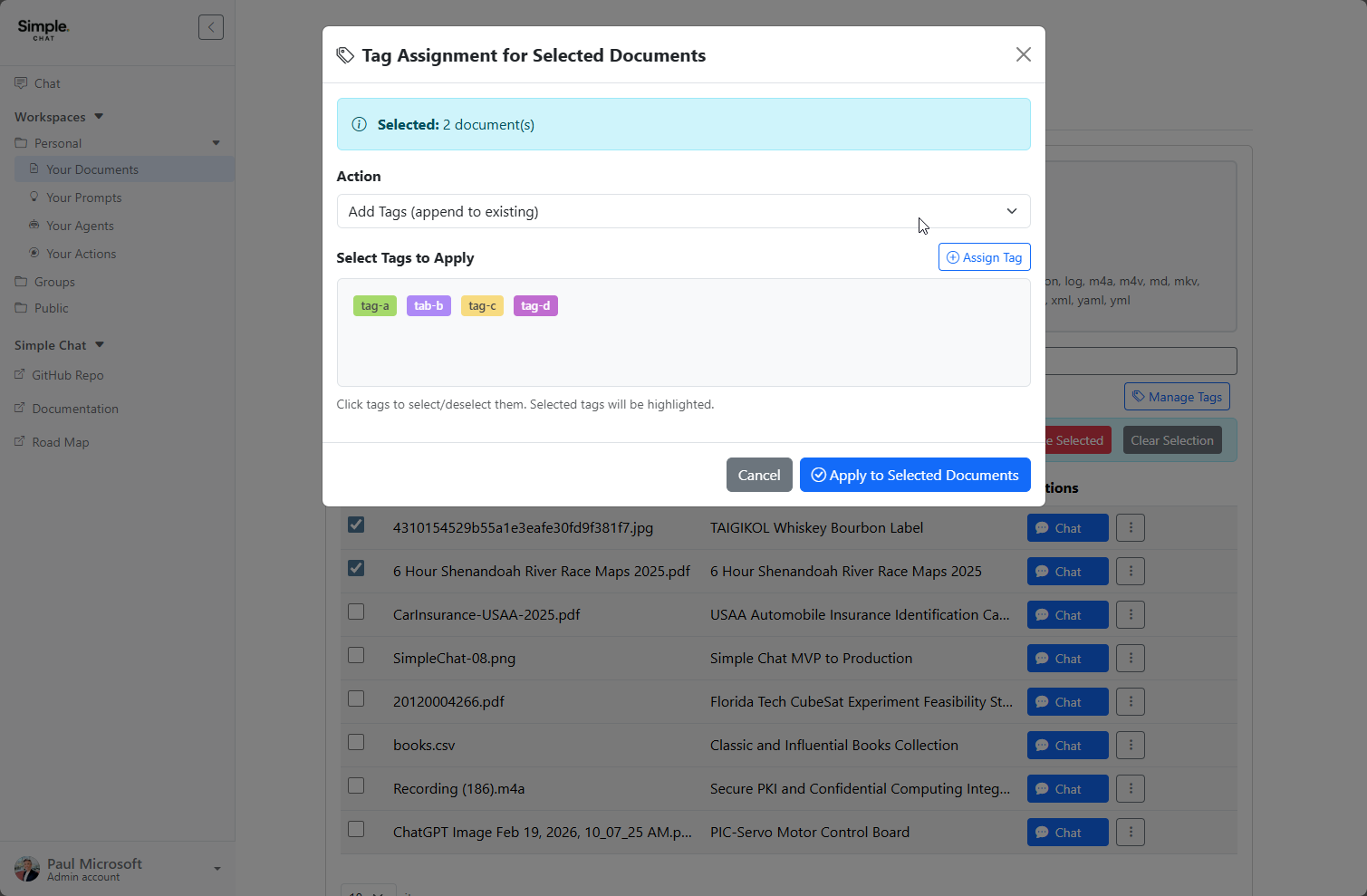Select the tab-b tag chip
Viewport: 1367px width, 896px height.
tap(428, 306)
